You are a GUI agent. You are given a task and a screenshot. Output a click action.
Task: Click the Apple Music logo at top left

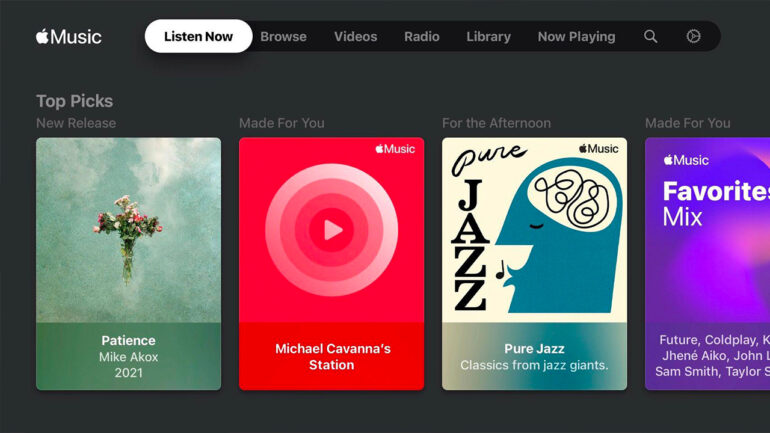click(x=69, y=37)
